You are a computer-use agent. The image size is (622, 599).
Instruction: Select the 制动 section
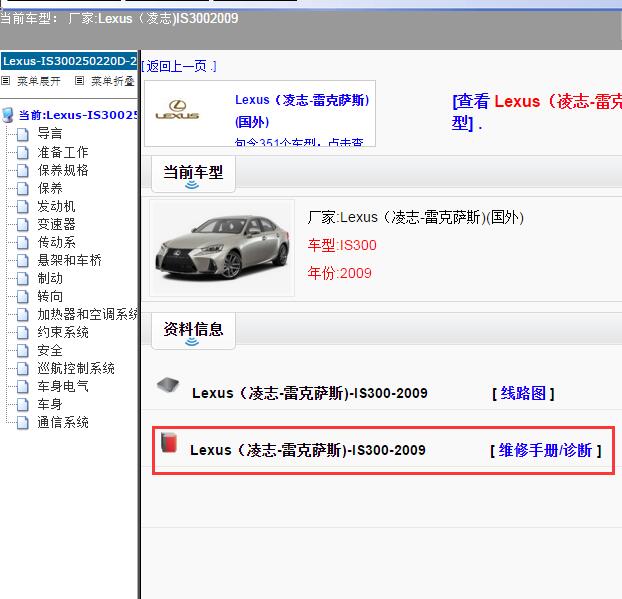(50, 278)
